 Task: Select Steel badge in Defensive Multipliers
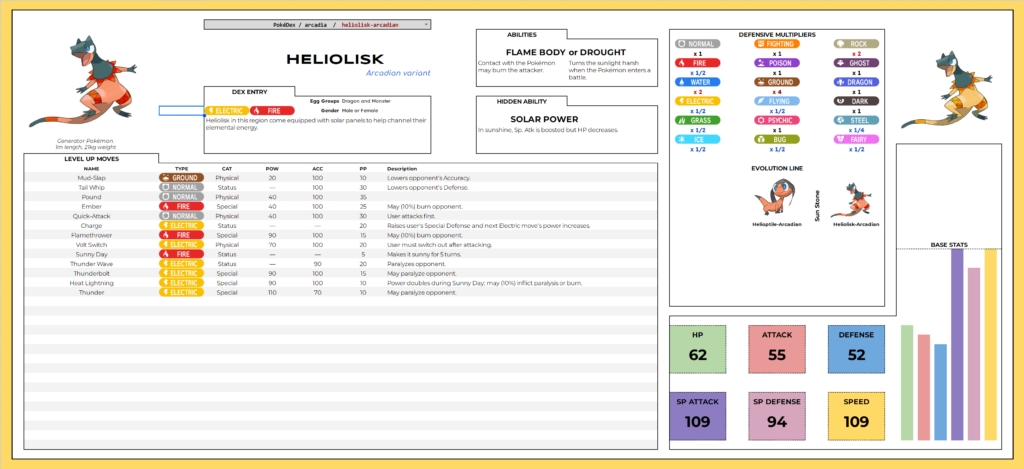point(856,120)
